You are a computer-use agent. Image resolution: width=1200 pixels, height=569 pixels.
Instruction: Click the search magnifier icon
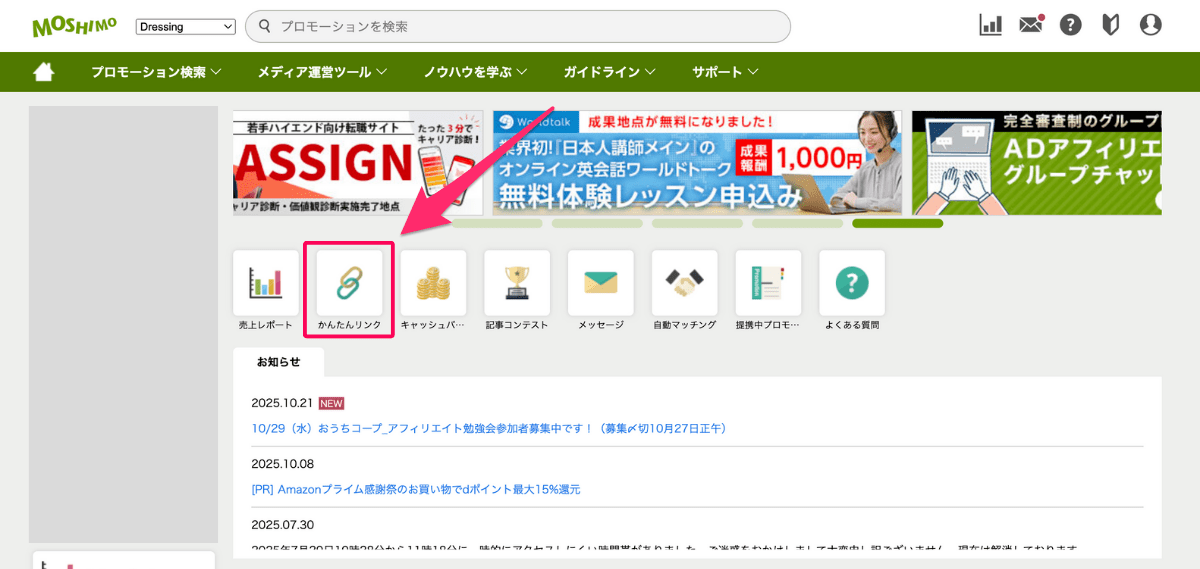265,26
